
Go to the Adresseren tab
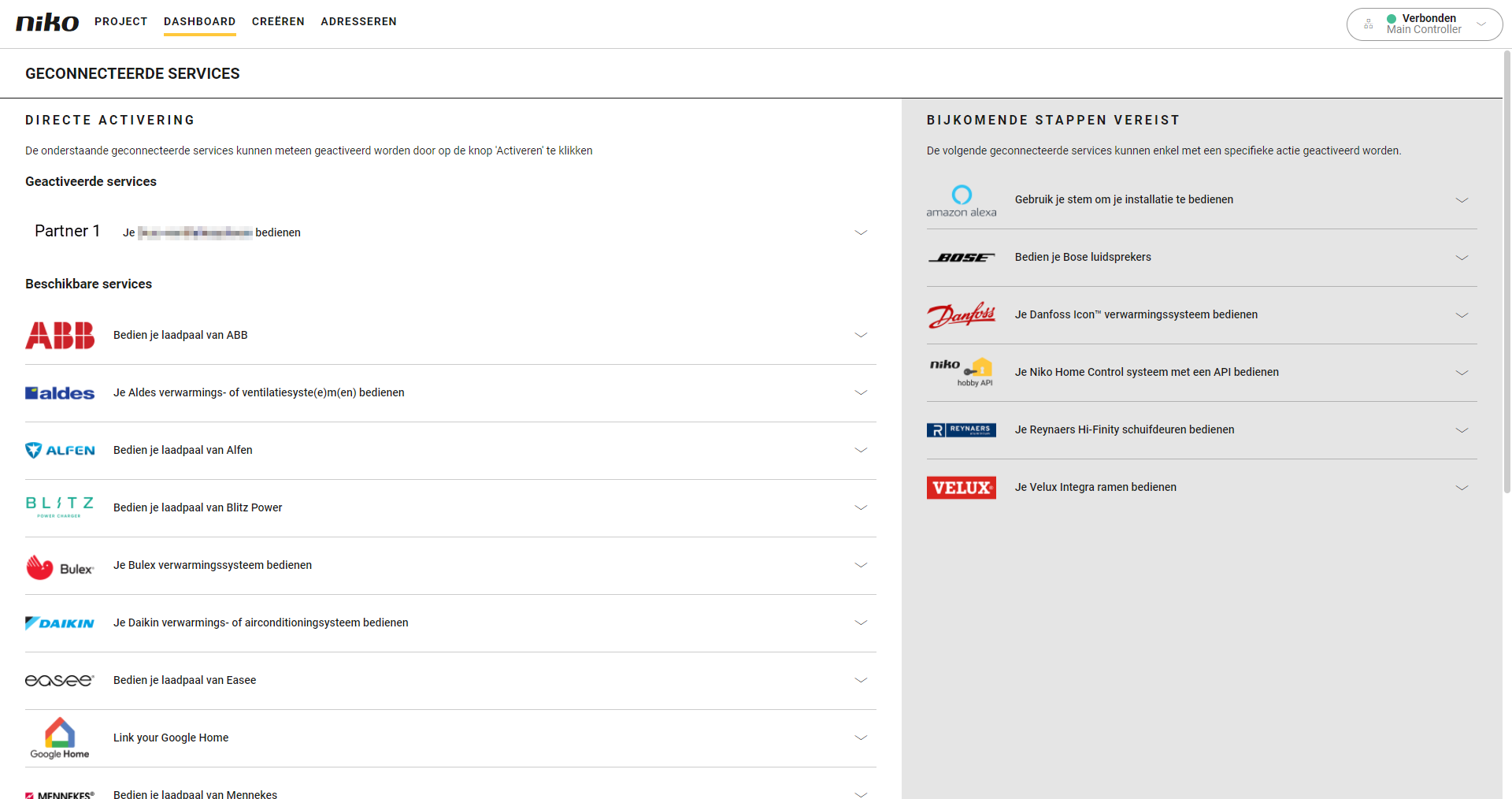click(358, 21)
